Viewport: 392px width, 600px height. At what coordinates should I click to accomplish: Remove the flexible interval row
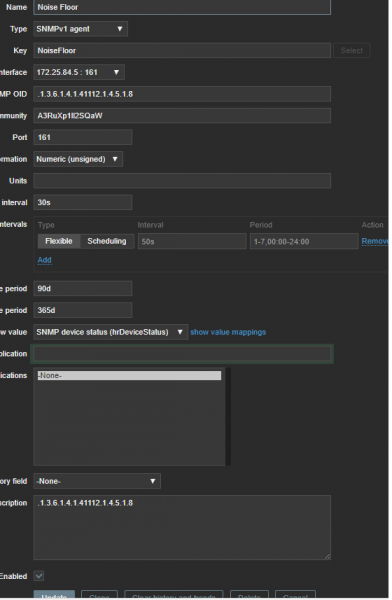(x=375, y=241)
